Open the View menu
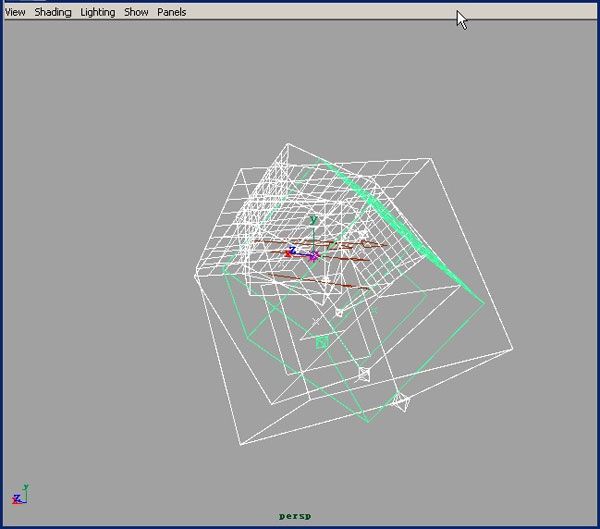Screen dimensions: 600x529 click(15, 12)
